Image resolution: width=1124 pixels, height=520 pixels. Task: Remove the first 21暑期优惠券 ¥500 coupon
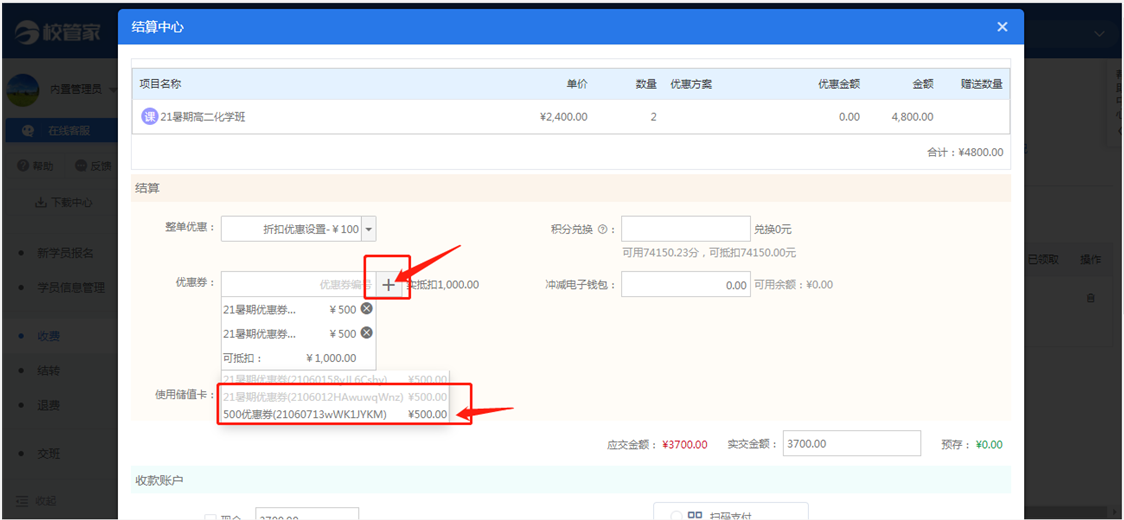[x=366, y=309]
